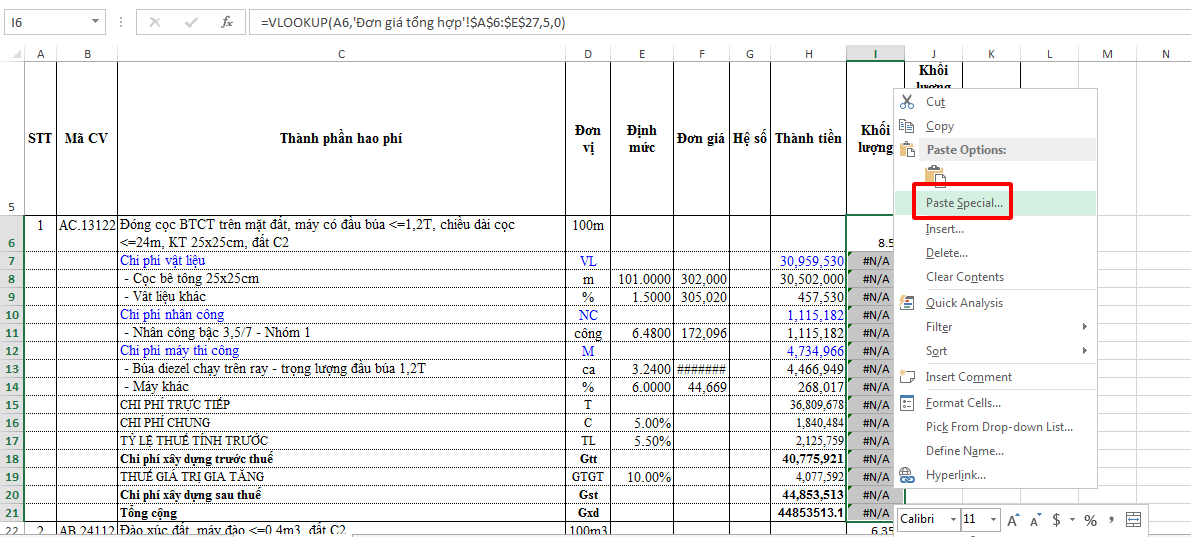The image size is (1191, 537).
Task: Click cell 'THUẾ GIÁ TRỊ GIA TĂNG'
Action: pyautogui.click(x=341, y=476)
